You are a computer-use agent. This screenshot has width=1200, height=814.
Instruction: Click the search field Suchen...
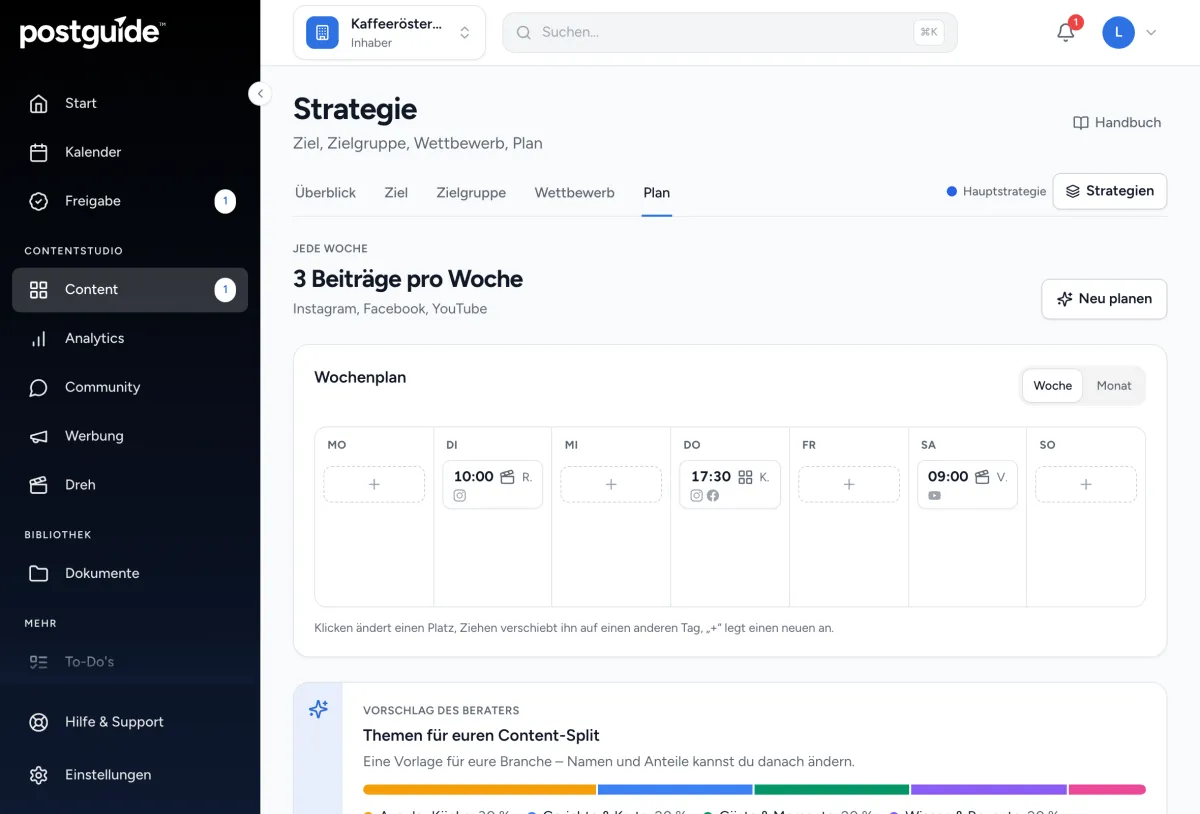(730, 32)
